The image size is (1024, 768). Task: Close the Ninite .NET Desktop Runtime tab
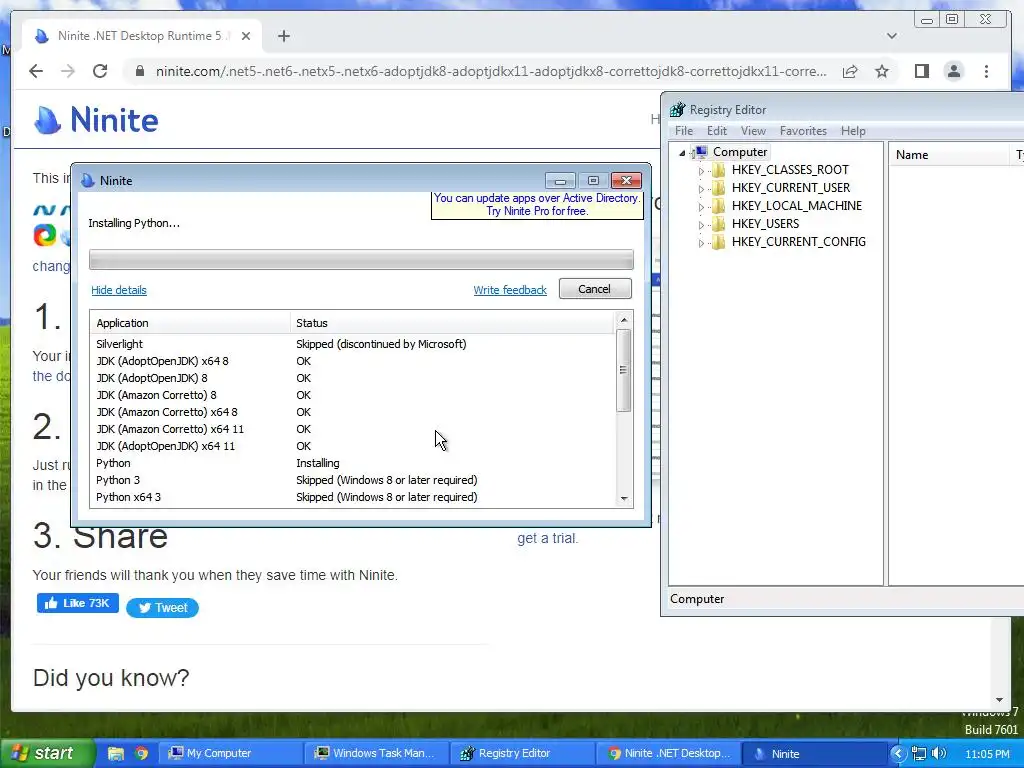246,36
